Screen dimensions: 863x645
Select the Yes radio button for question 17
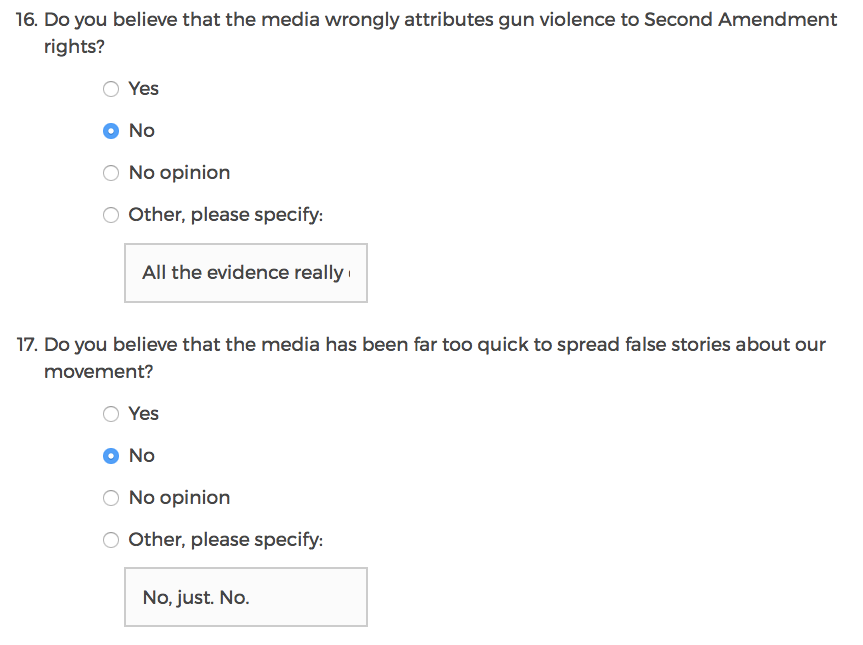pos(111,414)
